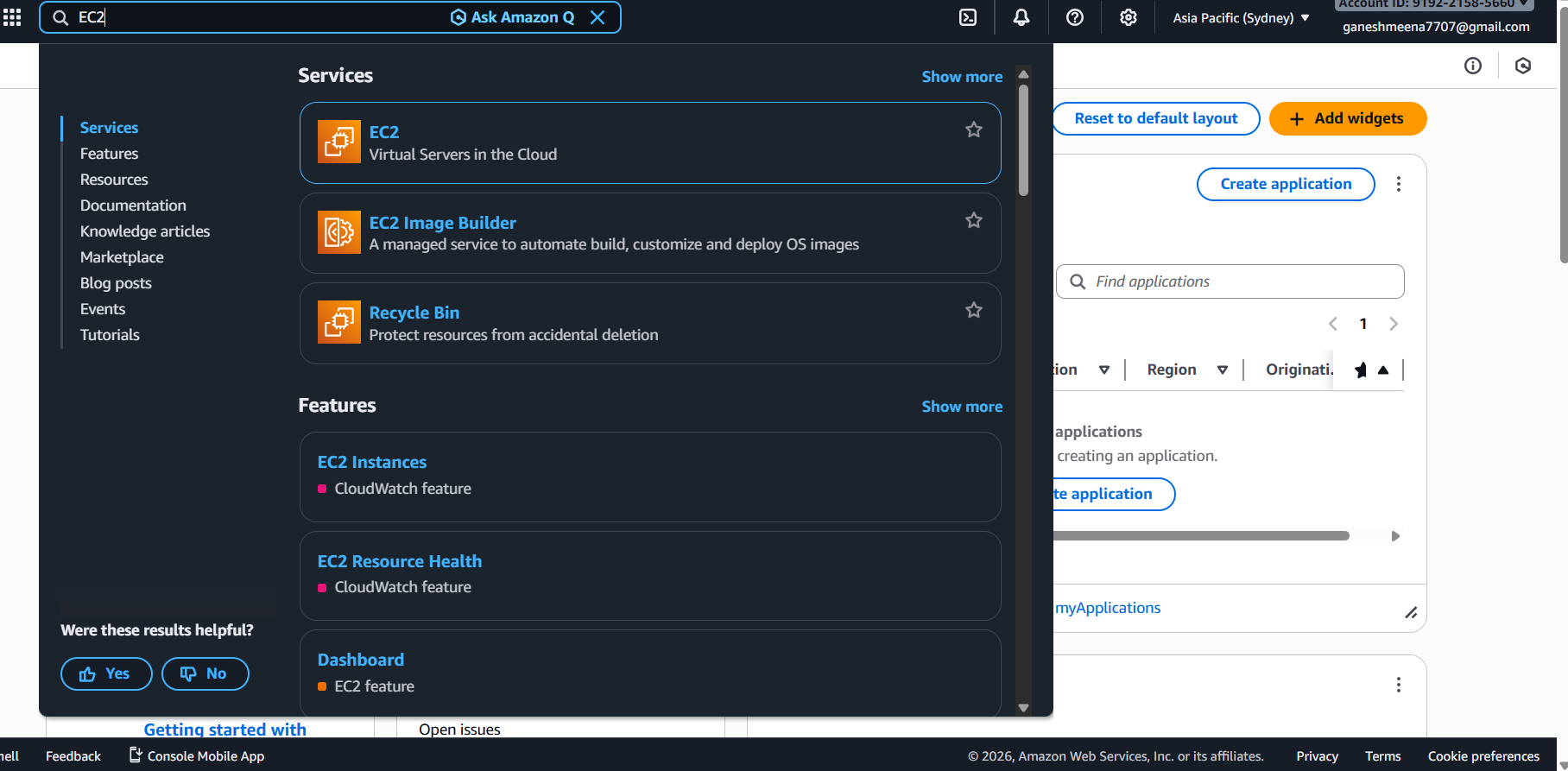
Task: Open the EC2 Instances feature link
Action: click(372, 462)
